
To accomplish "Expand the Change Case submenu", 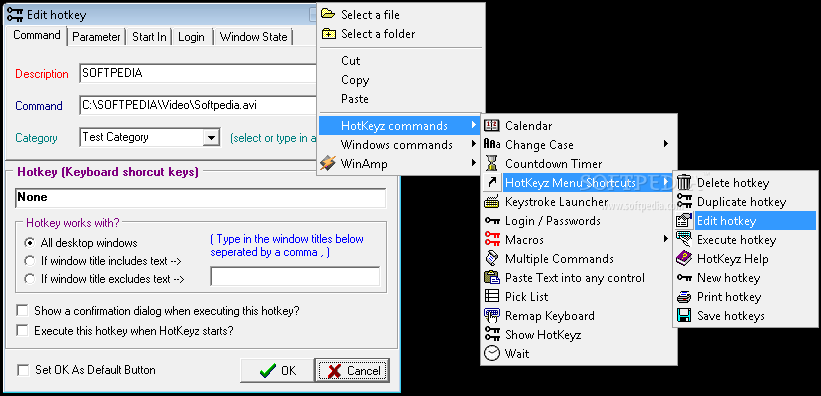I will 579,145.
